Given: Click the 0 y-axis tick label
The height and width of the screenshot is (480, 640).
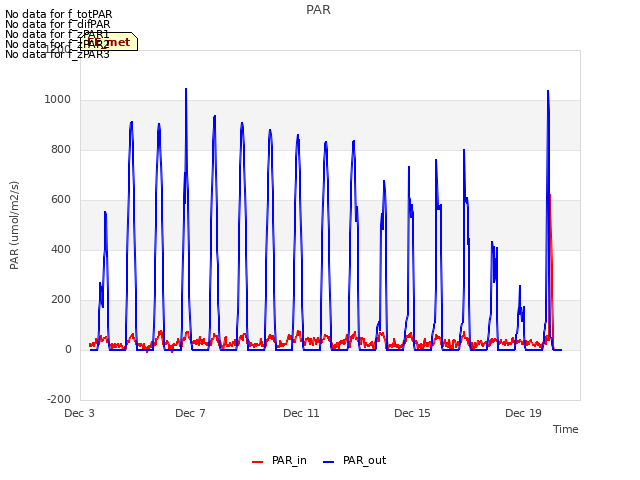Looking at the screenshot, I should pos(68,350).
